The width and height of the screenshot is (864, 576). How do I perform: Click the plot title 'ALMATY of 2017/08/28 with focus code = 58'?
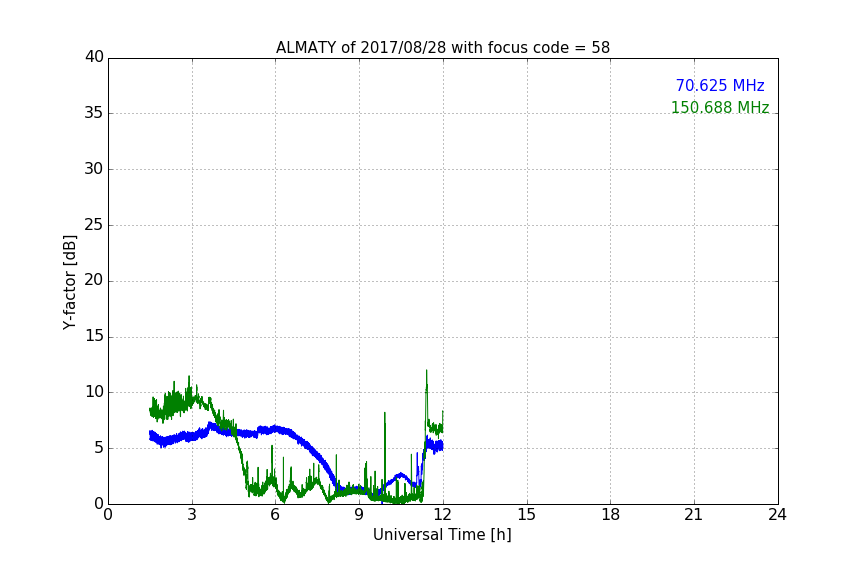click(442, 48)
